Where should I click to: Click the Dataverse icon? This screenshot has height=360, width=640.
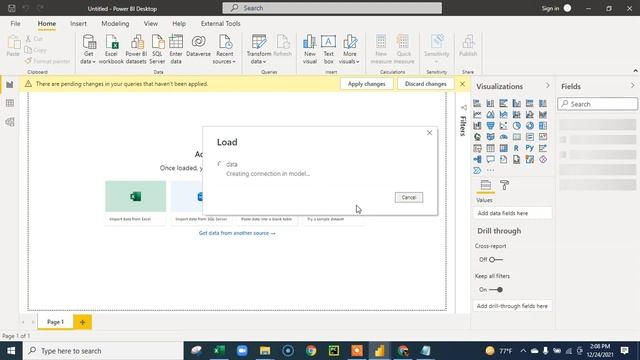[198, 46]
